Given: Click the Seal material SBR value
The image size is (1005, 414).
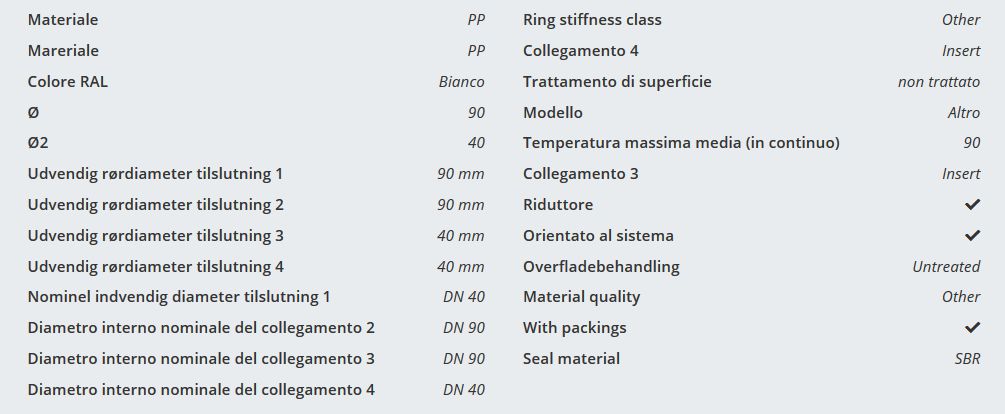Looking at the screenshot, I should [x=965, y=359].
